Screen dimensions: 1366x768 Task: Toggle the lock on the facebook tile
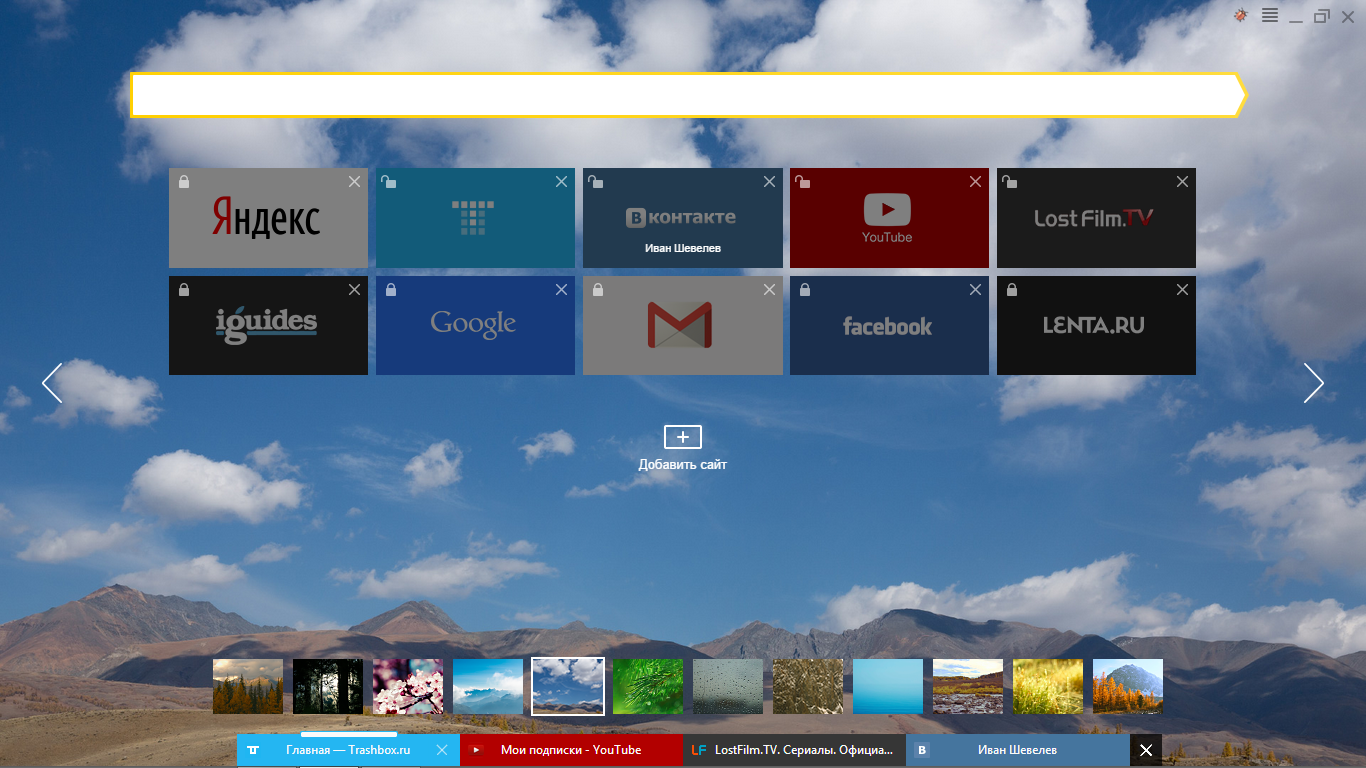point(804,290)
